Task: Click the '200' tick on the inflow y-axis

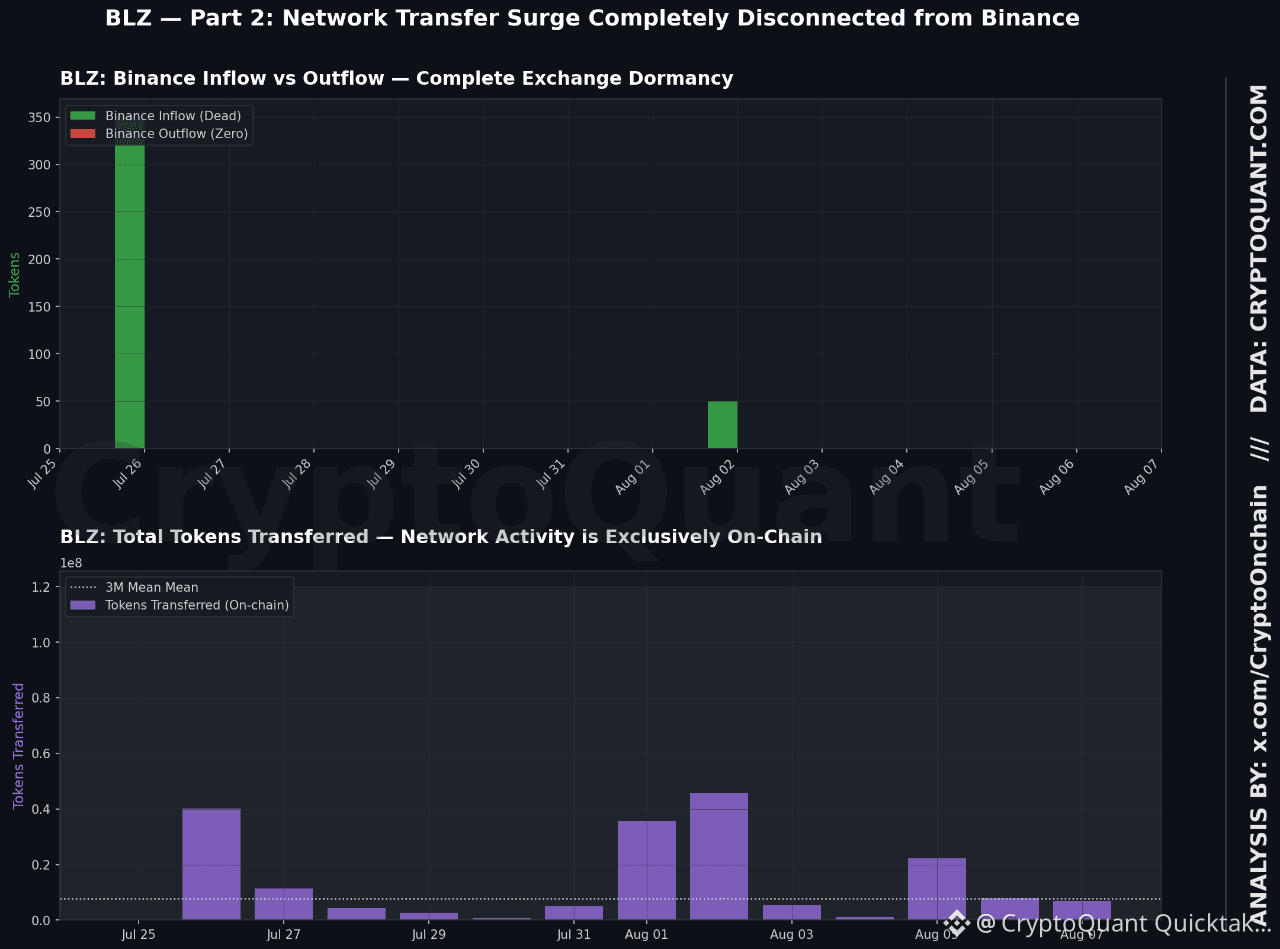Action: [39, 260]
